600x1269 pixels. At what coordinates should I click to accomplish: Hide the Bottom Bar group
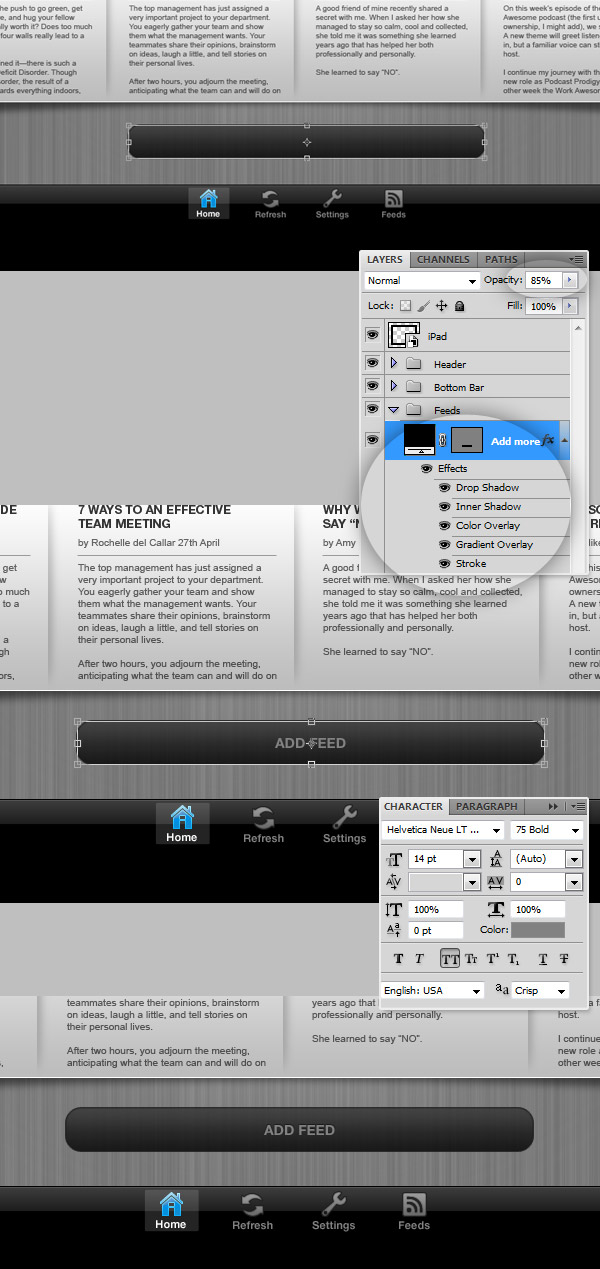click(372, 386)
